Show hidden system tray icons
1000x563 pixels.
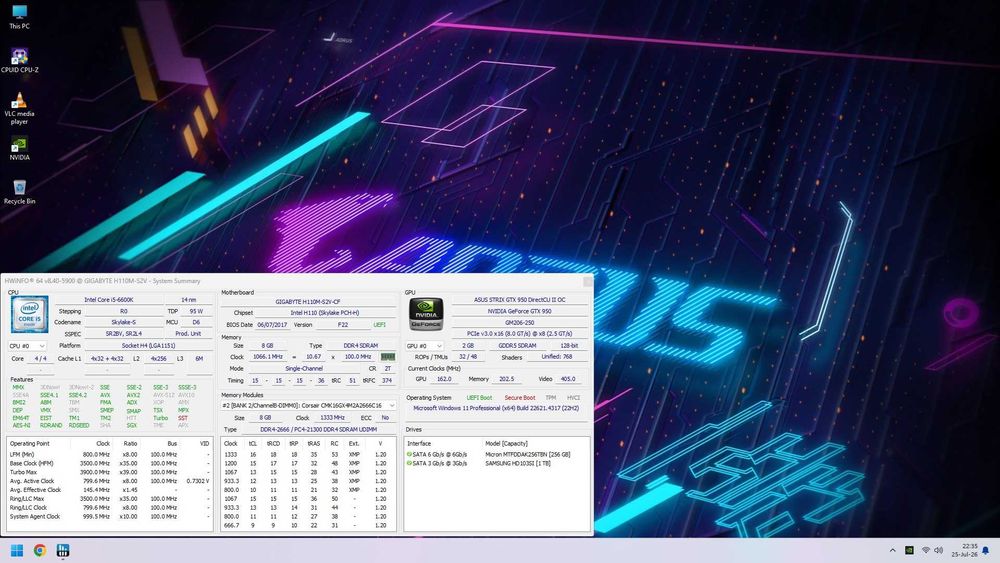tap(892, 550)
